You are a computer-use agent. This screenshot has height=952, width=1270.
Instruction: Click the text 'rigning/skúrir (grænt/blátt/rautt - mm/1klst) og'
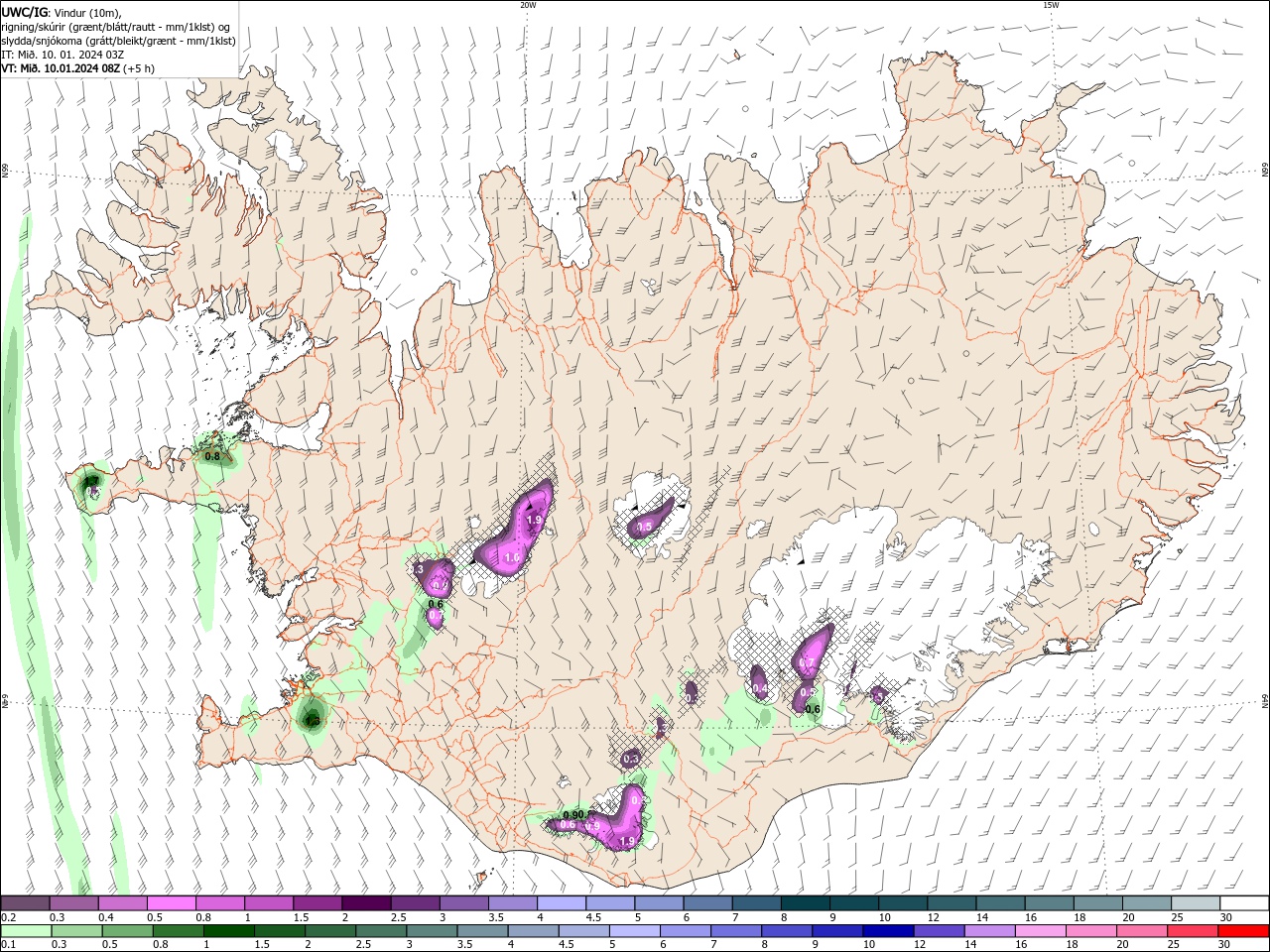point(116,26)
